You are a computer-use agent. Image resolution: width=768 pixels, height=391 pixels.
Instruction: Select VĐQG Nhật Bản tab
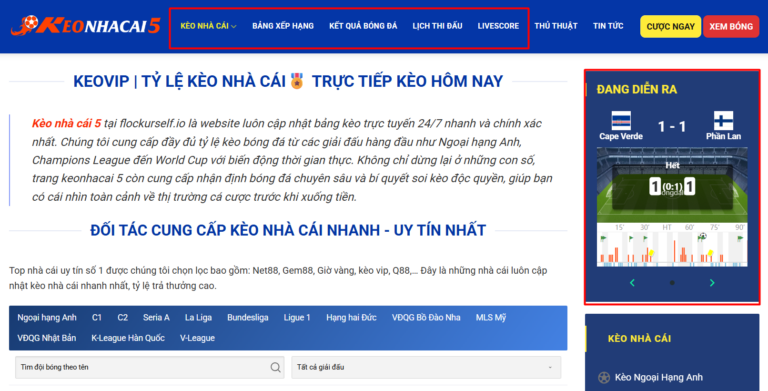coord(47,338)
